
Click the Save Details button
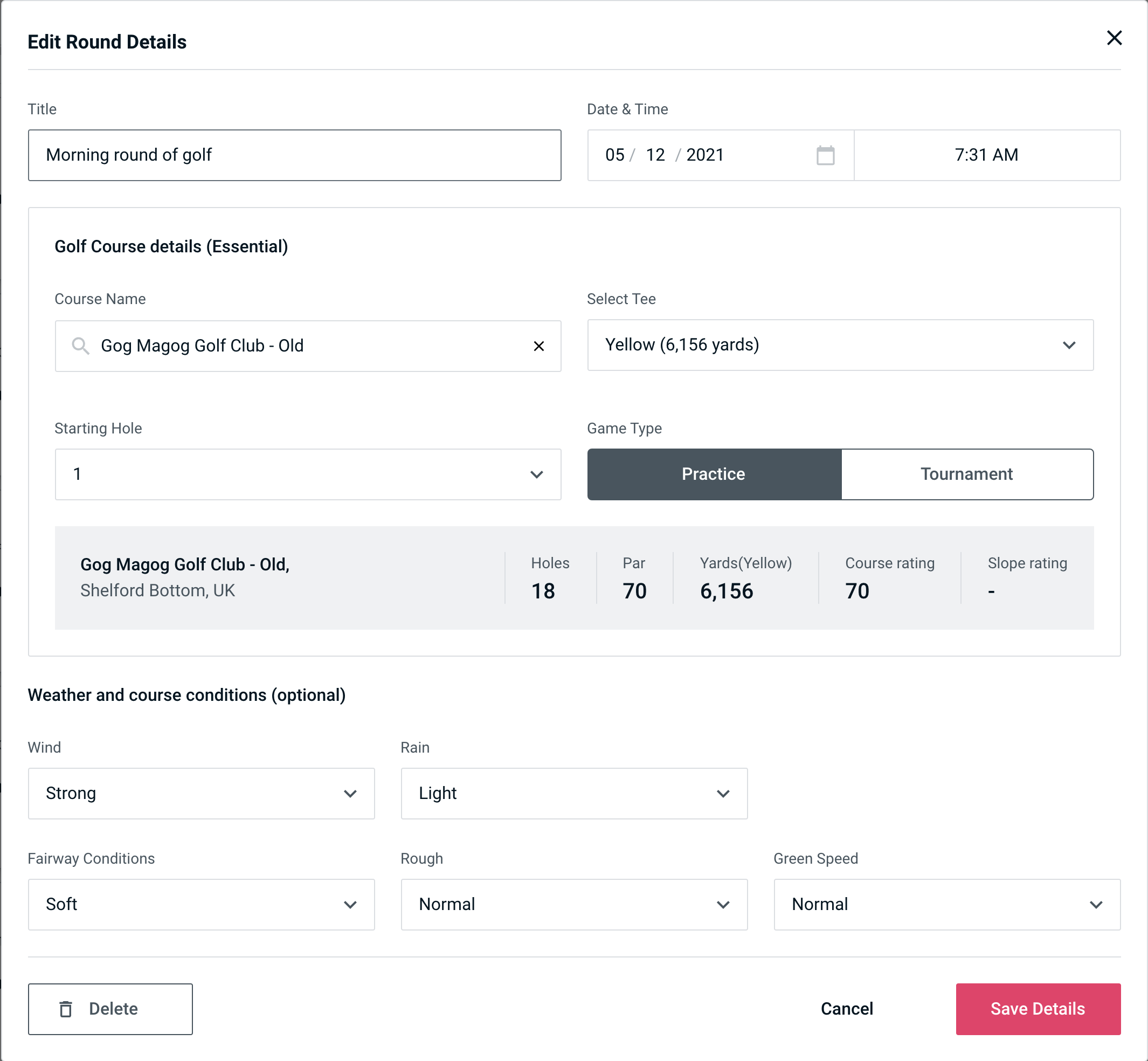pos(1037,1009)
